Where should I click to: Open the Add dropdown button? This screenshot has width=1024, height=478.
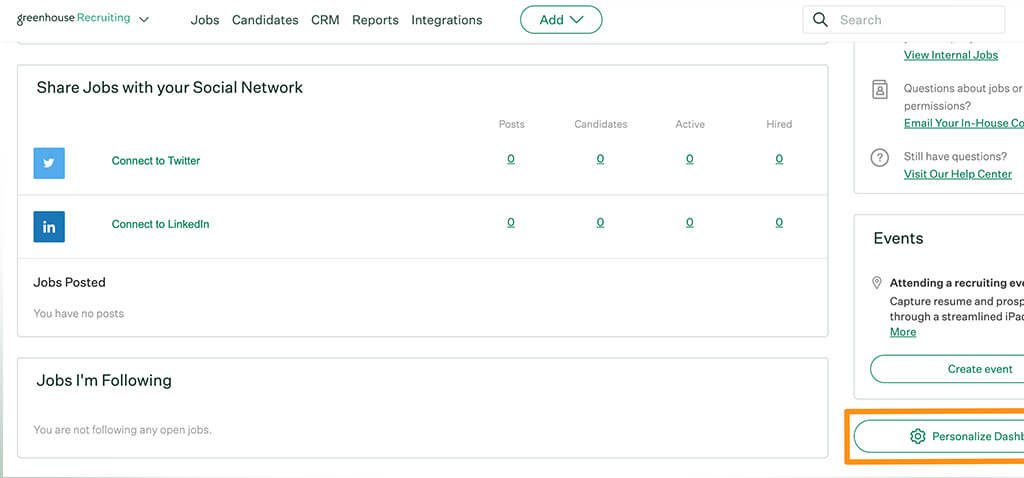(560, 20)
